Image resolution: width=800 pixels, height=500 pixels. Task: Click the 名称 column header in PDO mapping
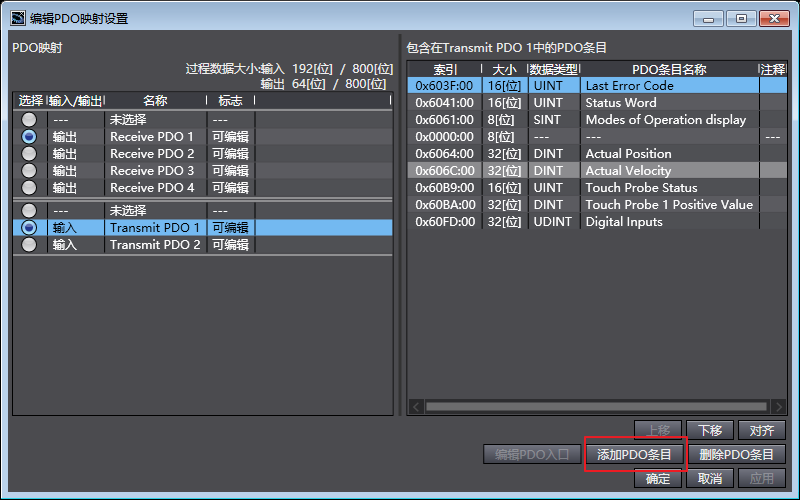coord(155,101)
